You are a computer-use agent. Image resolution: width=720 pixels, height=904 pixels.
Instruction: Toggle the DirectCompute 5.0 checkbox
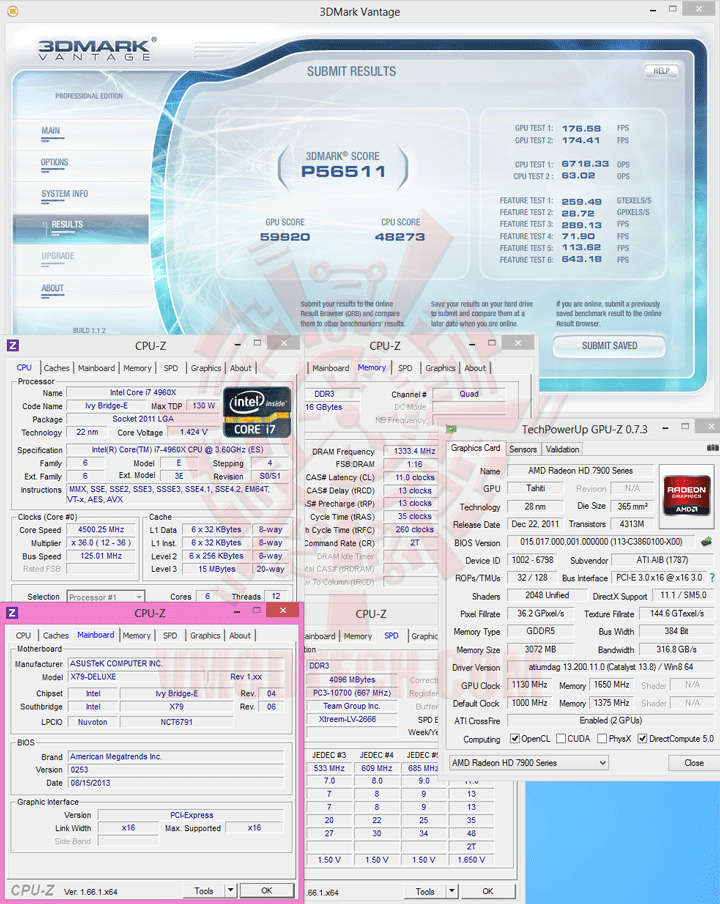[642, 739]
